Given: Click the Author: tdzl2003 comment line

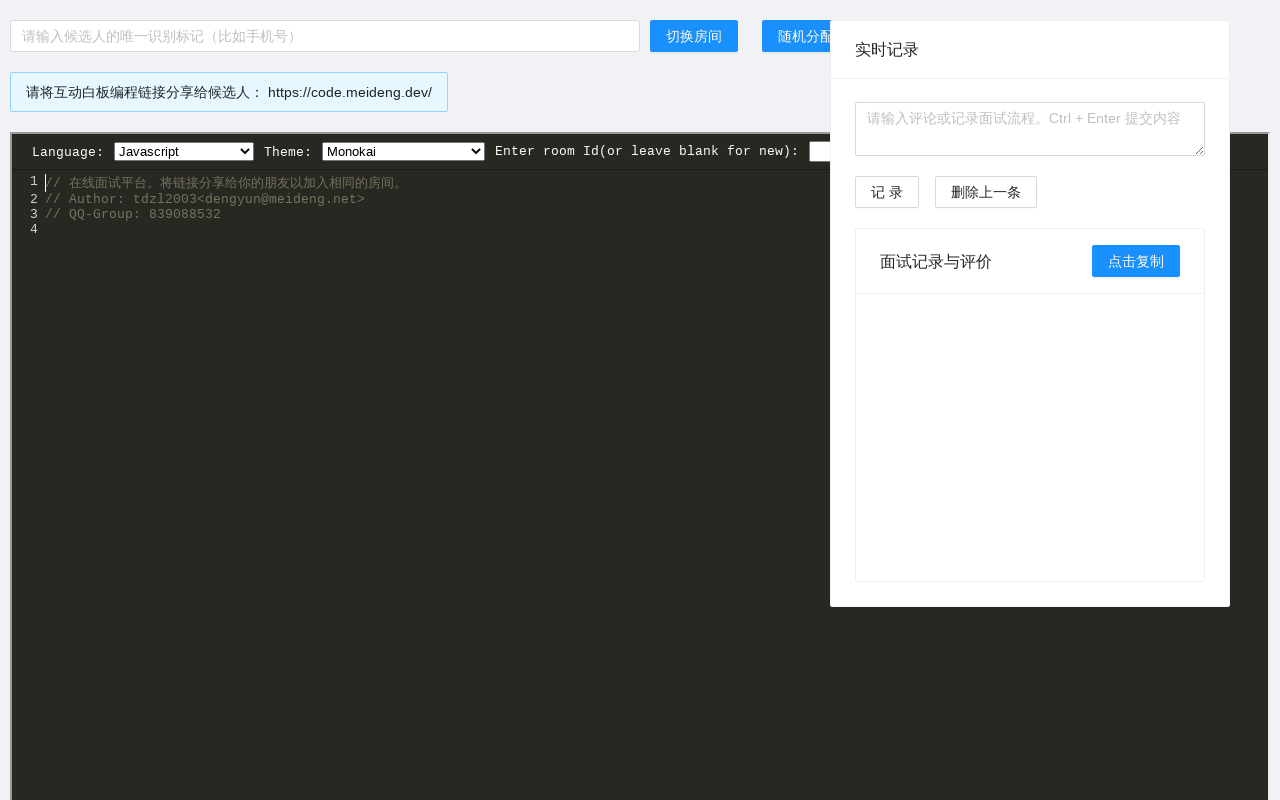Looking at the screenshot, I should (205, 199).
